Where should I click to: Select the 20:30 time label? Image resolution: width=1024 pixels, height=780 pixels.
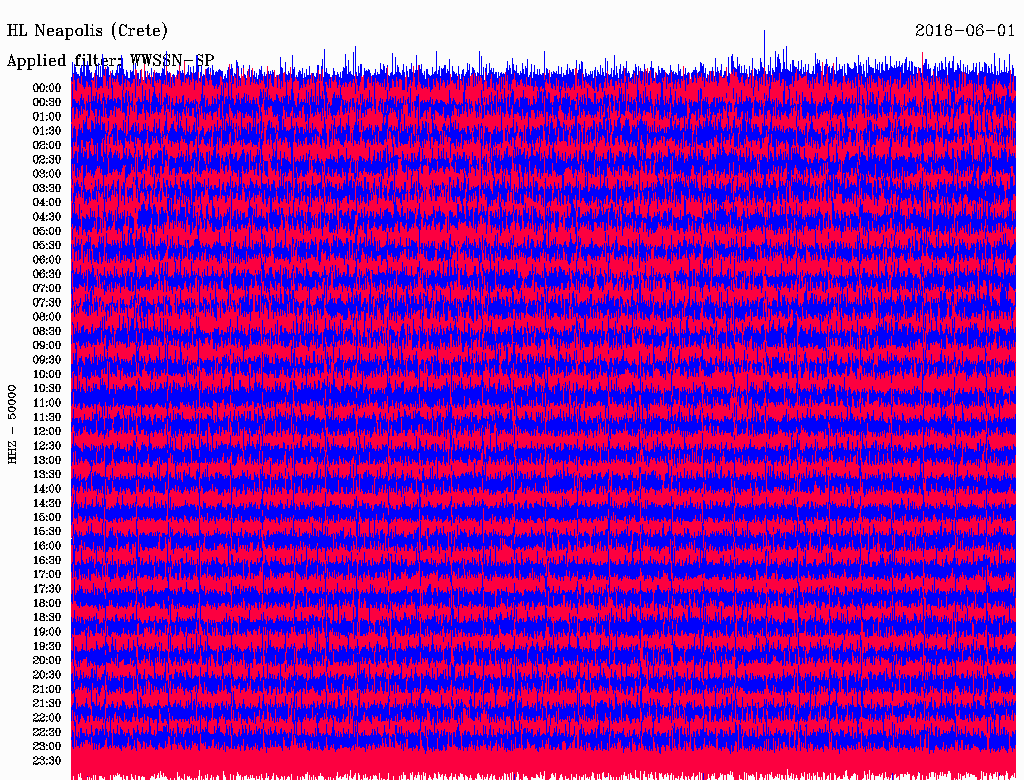click(x=47, y=675)
